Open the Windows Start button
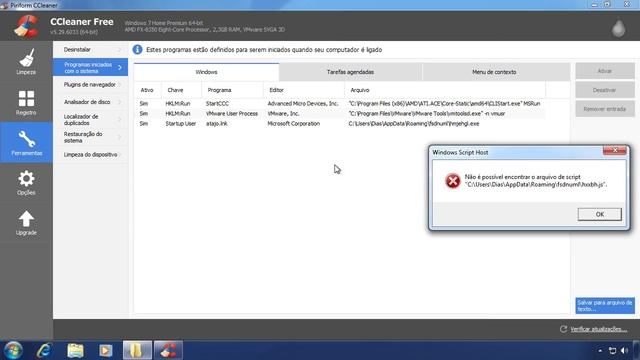Screen dimensions: 640x360 (x=13, y=350)
